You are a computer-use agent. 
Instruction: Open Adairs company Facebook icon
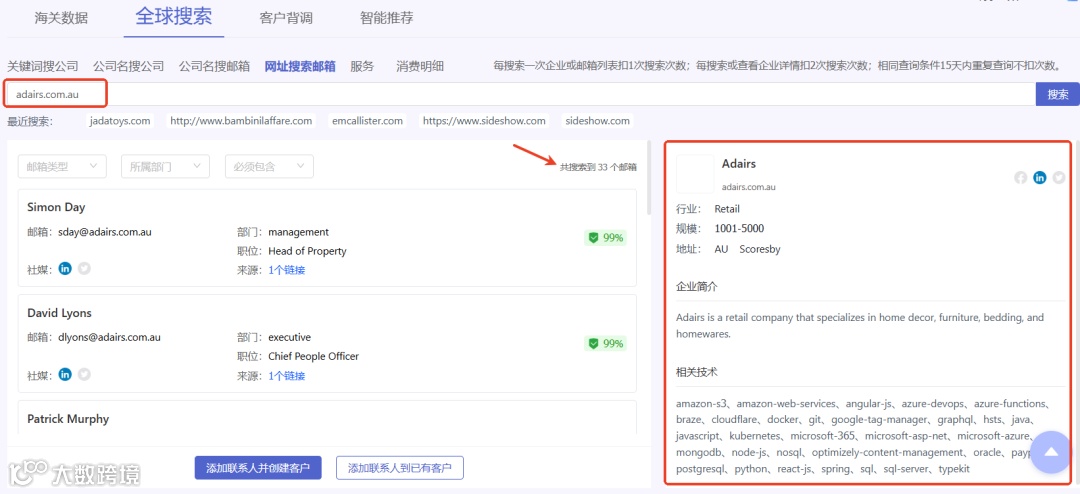pyautogui.click(x=1021, y=178)
